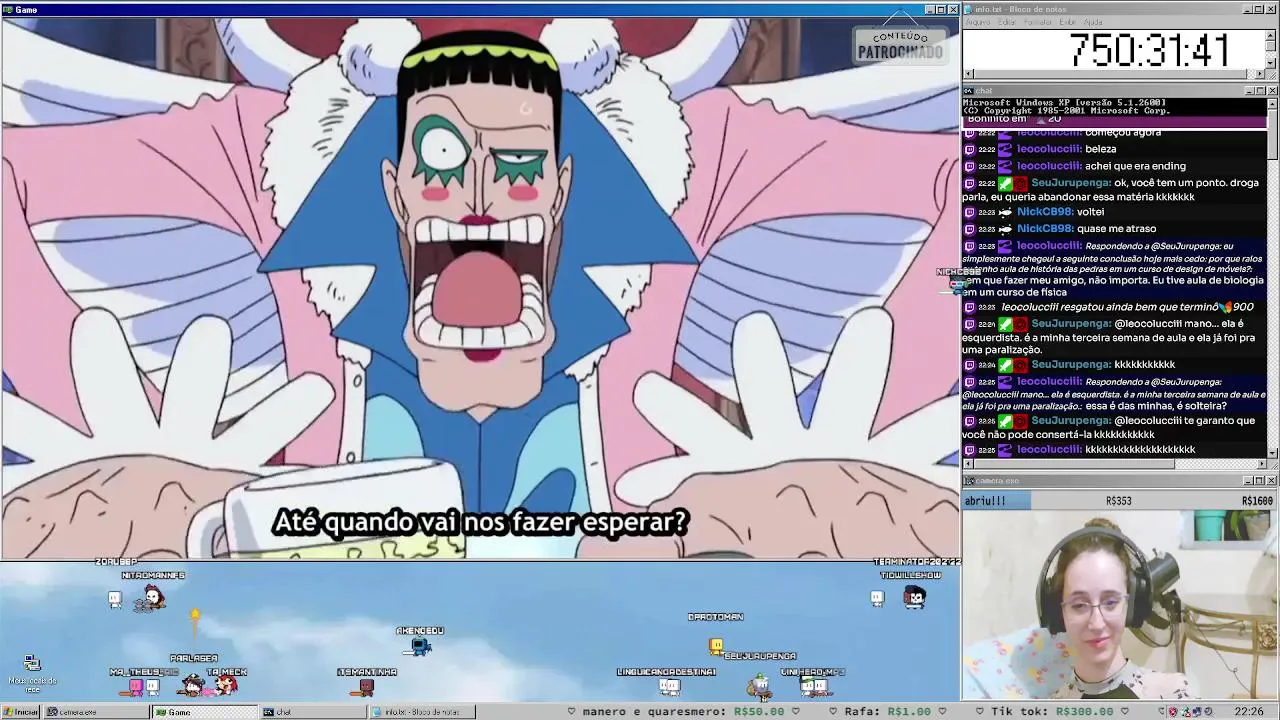Screen dimensions: 1280x720
Task: Close the chat console window
Action: tap(1271, 90)
